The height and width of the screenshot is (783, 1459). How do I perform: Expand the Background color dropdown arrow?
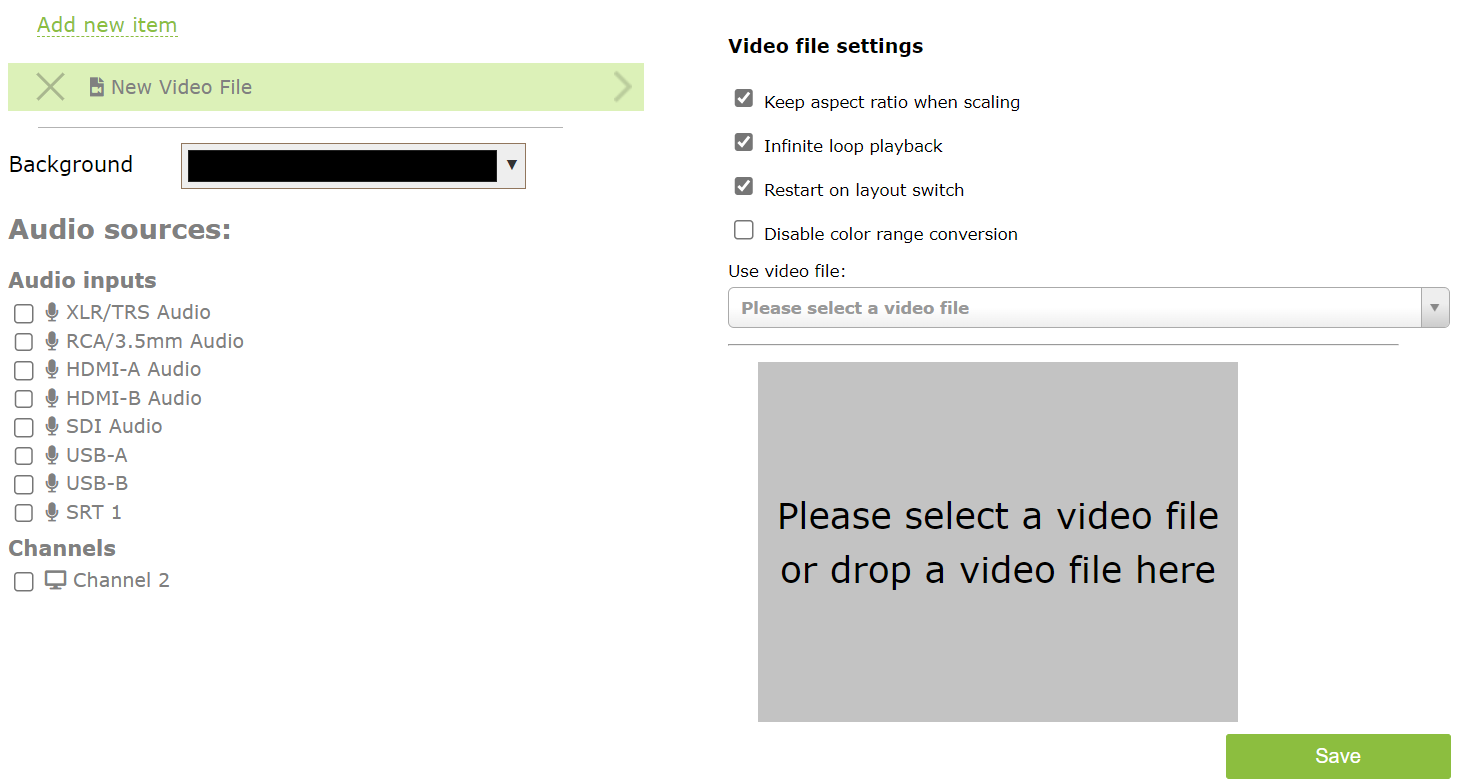tap(512, 164)
